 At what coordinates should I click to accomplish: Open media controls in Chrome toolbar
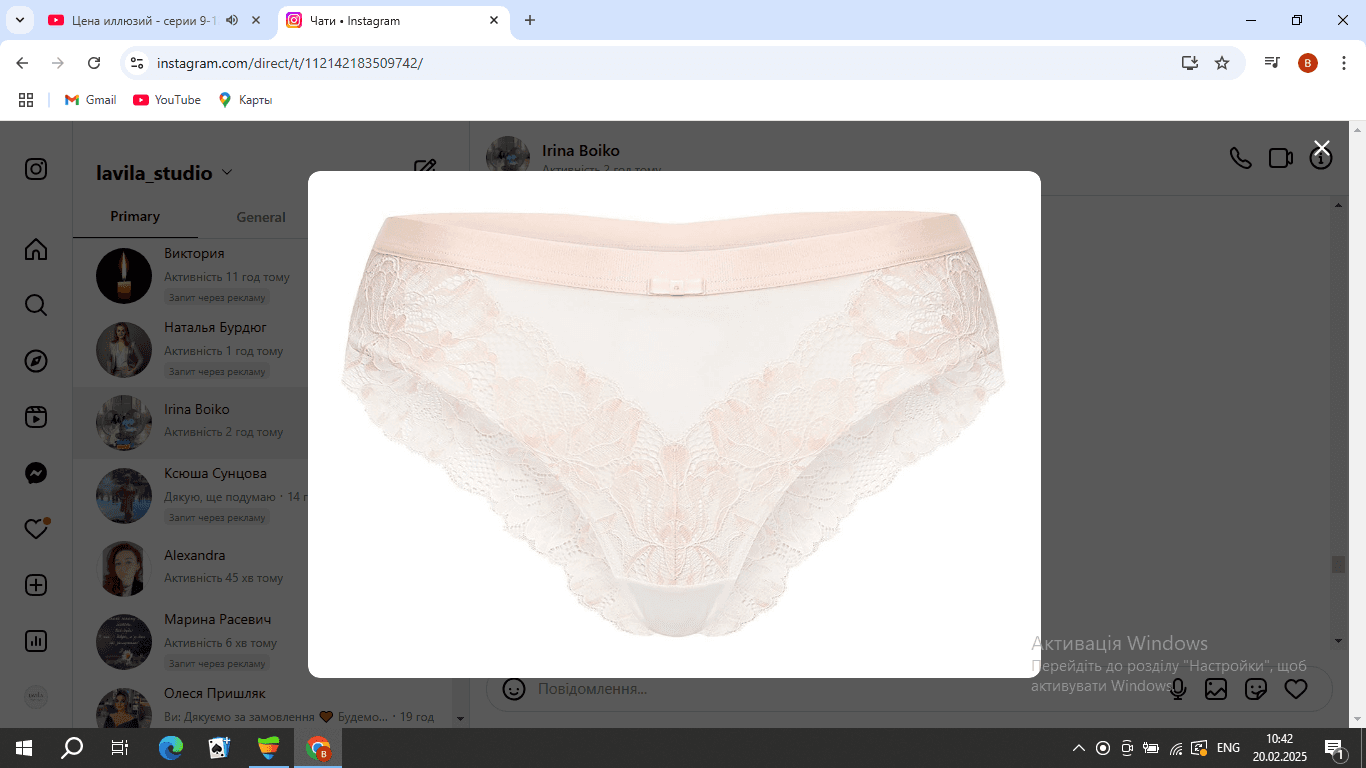tap(1272, 63)
